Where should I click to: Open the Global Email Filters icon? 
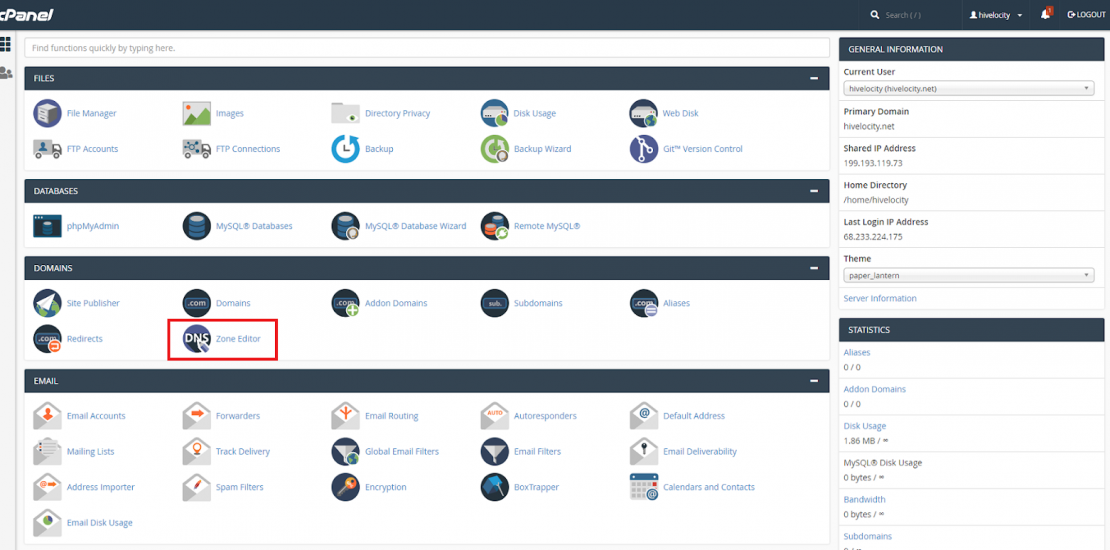point(346,451)
